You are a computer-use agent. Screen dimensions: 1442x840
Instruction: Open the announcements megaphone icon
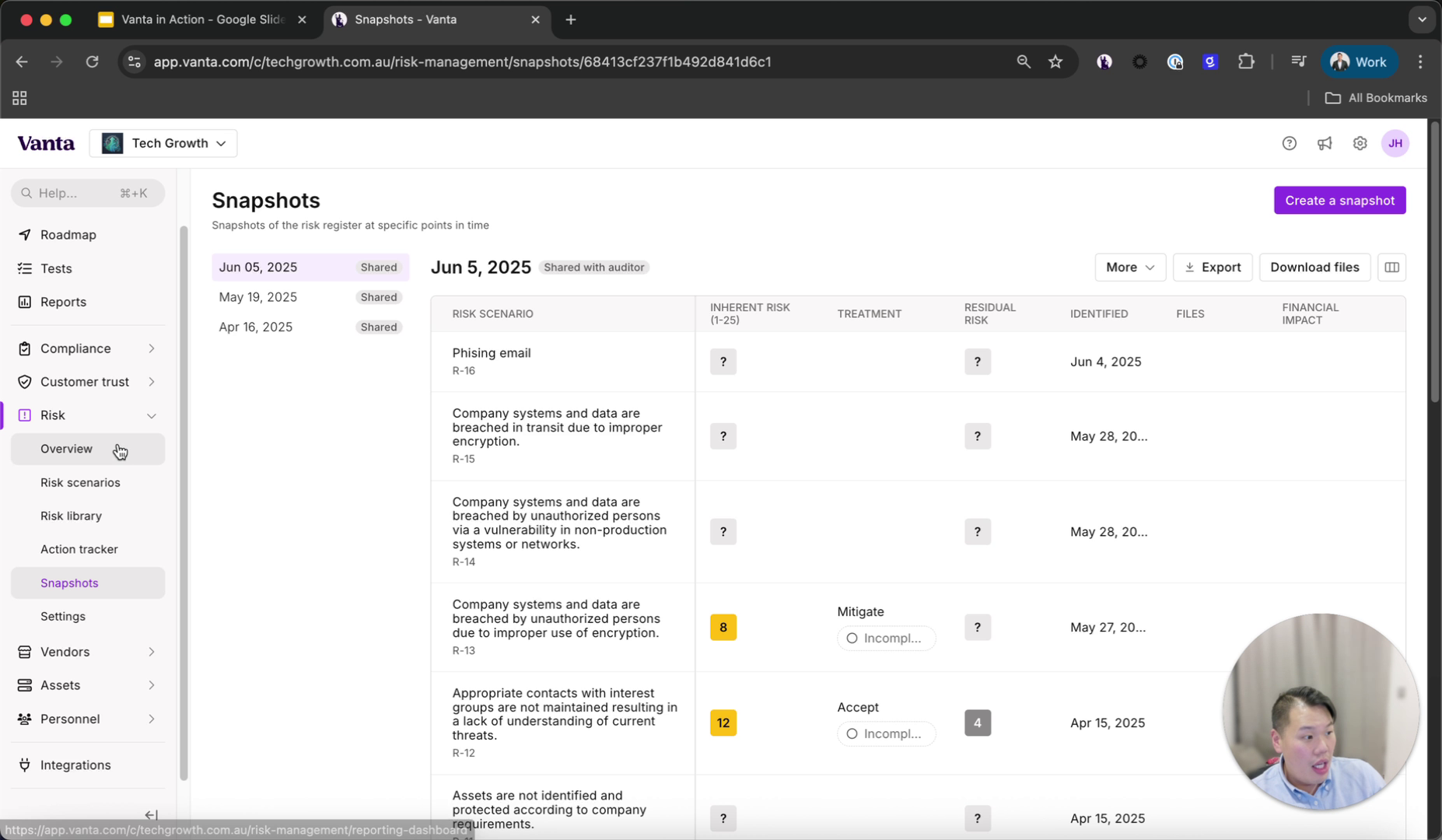point(1324,143)
